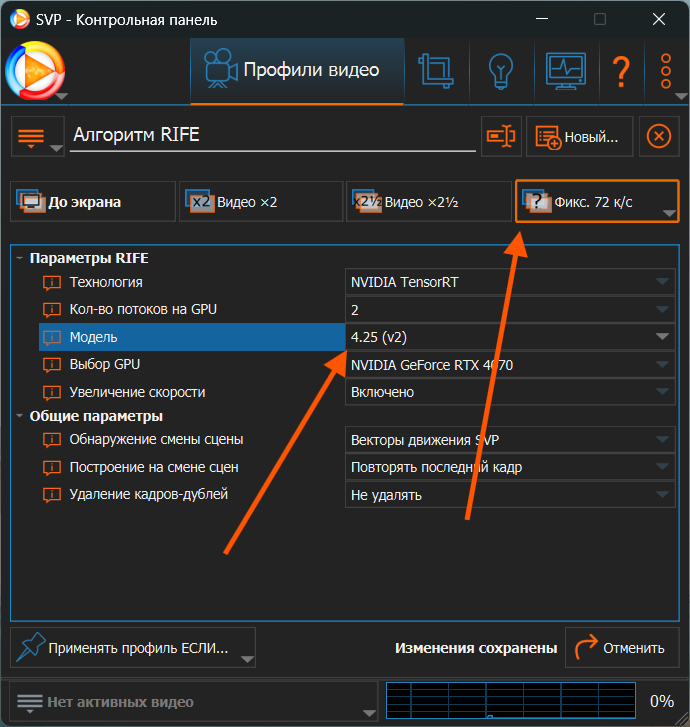Open the Нет активных видео list
The height and width of the screenshot is (727, 690).
click(194, 701)
